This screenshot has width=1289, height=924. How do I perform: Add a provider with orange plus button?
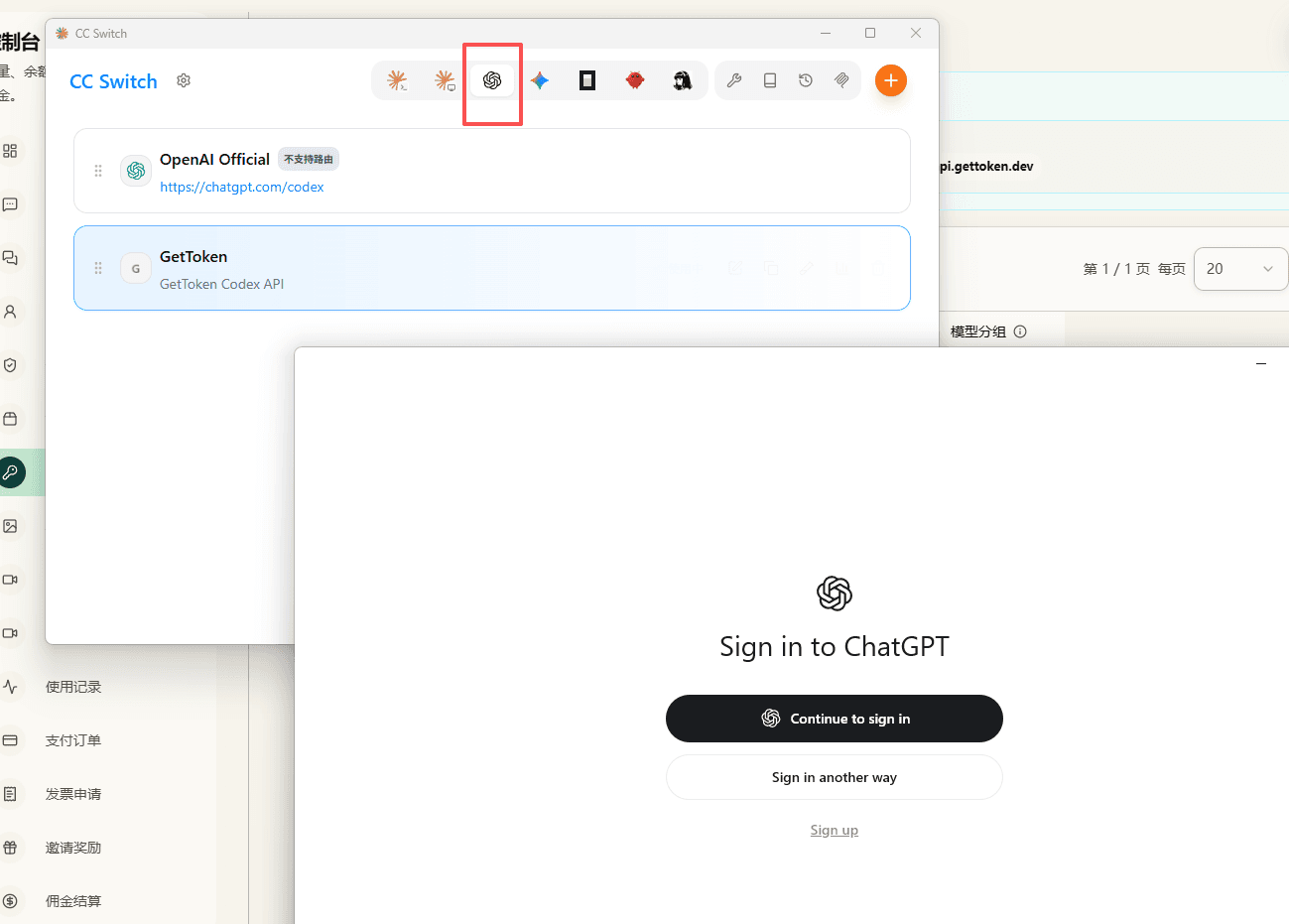891,80
